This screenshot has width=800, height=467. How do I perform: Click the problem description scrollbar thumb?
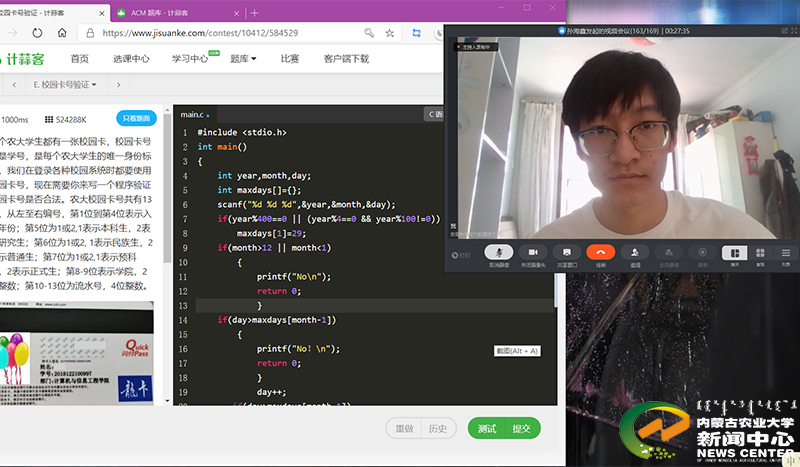tap(166, 188)
